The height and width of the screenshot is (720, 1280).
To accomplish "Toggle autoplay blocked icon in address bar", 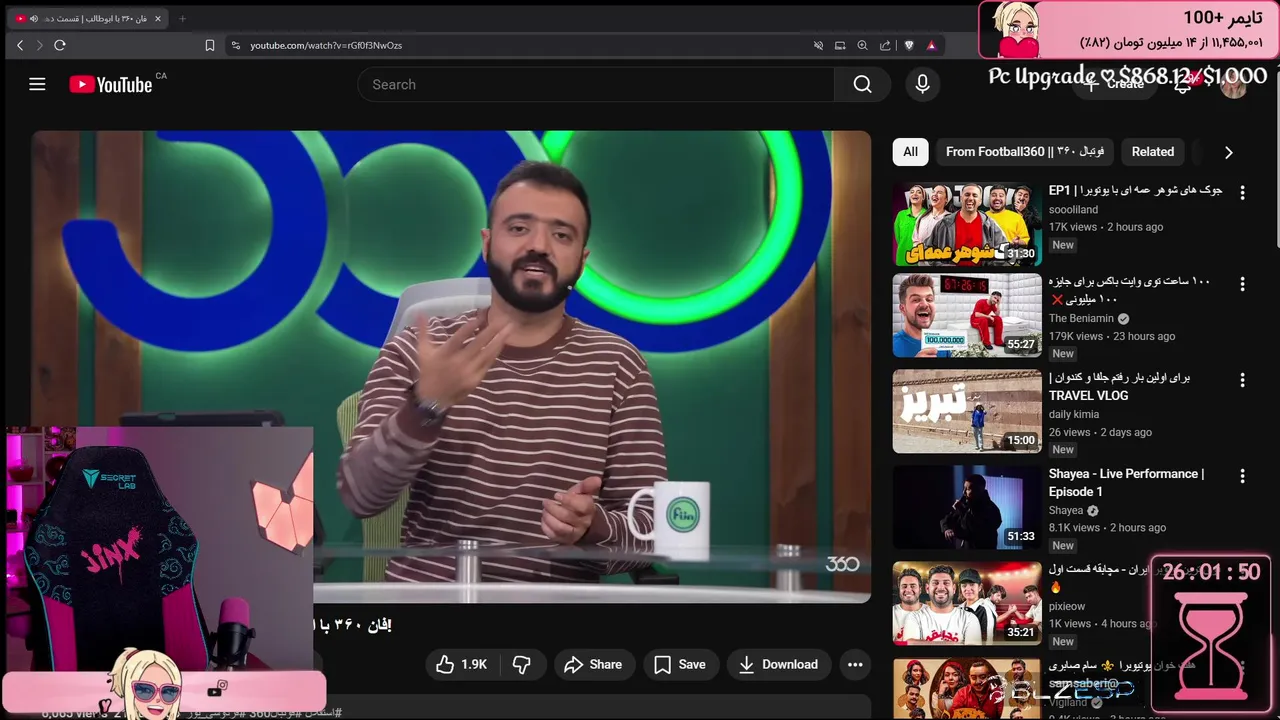I will (x=818, y=45).
